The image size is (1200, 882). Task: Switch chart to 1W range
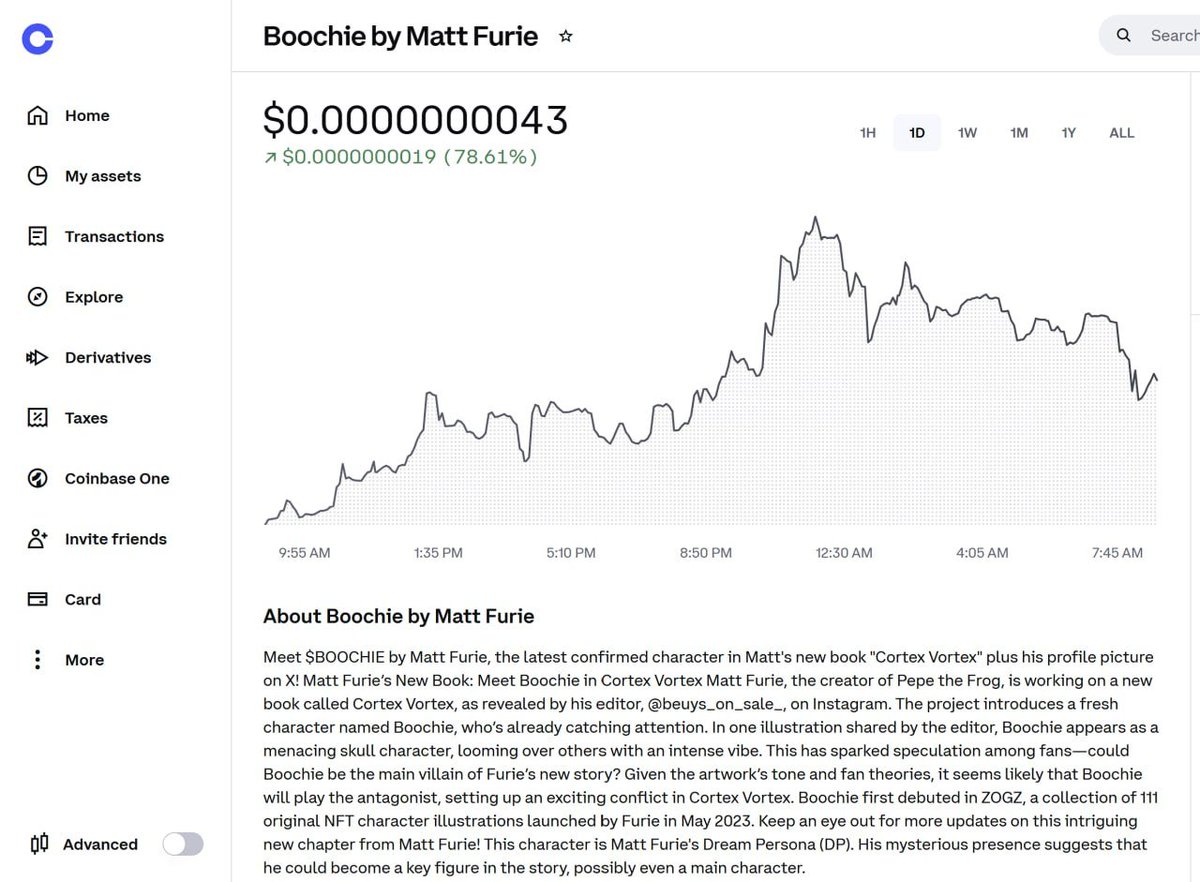(x=967, y=133)
